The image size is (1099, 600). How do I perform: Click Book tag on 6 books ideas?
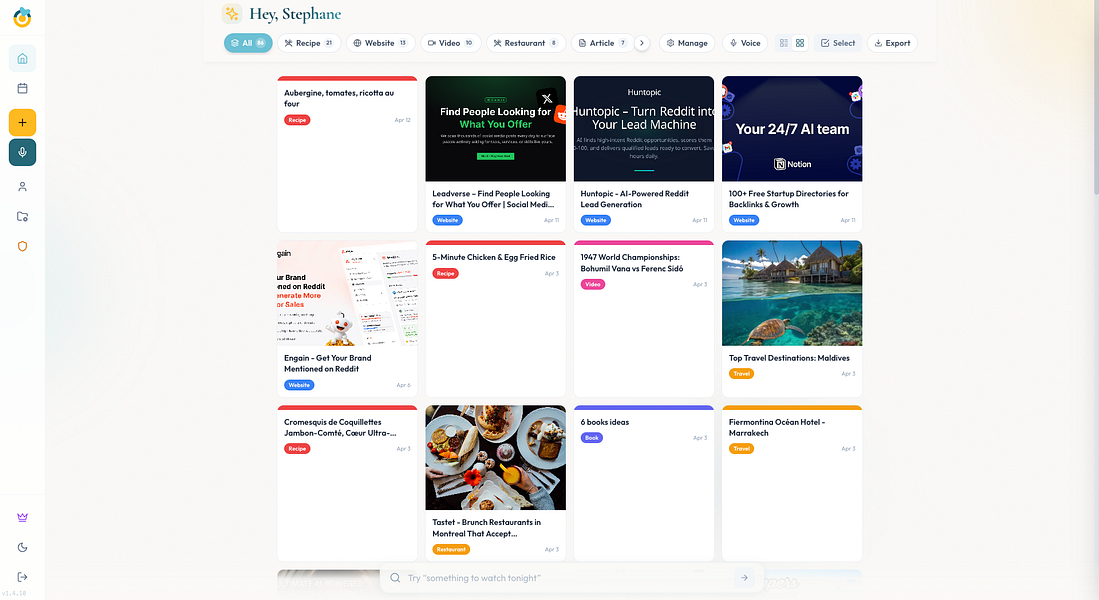point(592,437)
